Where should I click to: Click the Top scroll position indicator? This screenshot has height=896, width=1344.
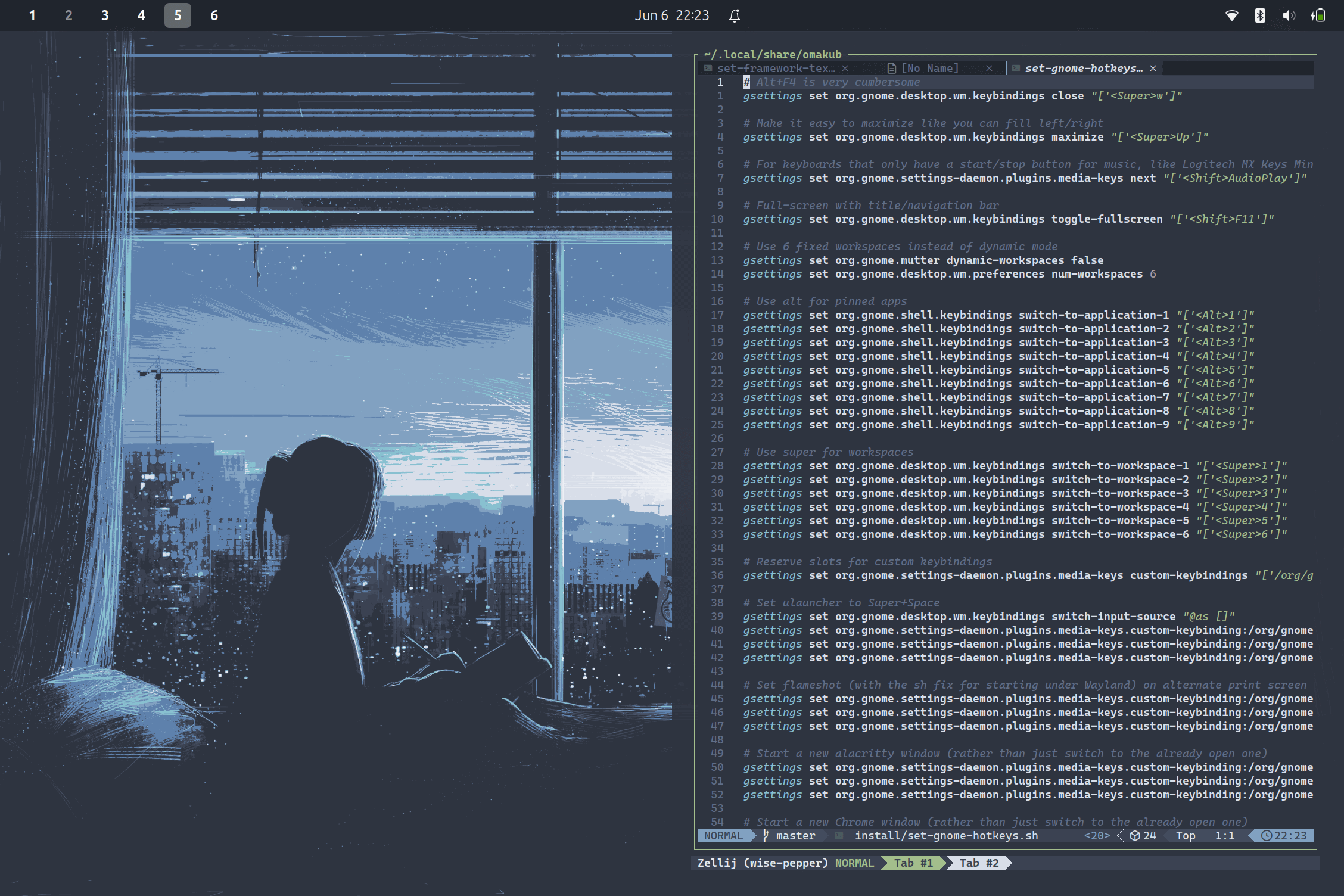[1186, 836]
